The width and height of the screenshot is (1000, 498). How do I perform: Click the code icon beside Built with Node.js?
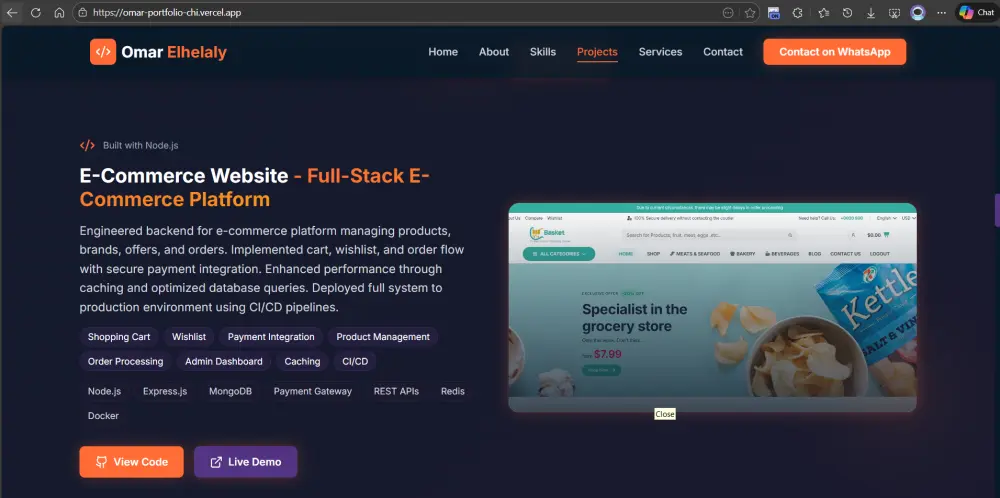pos(87,145)
